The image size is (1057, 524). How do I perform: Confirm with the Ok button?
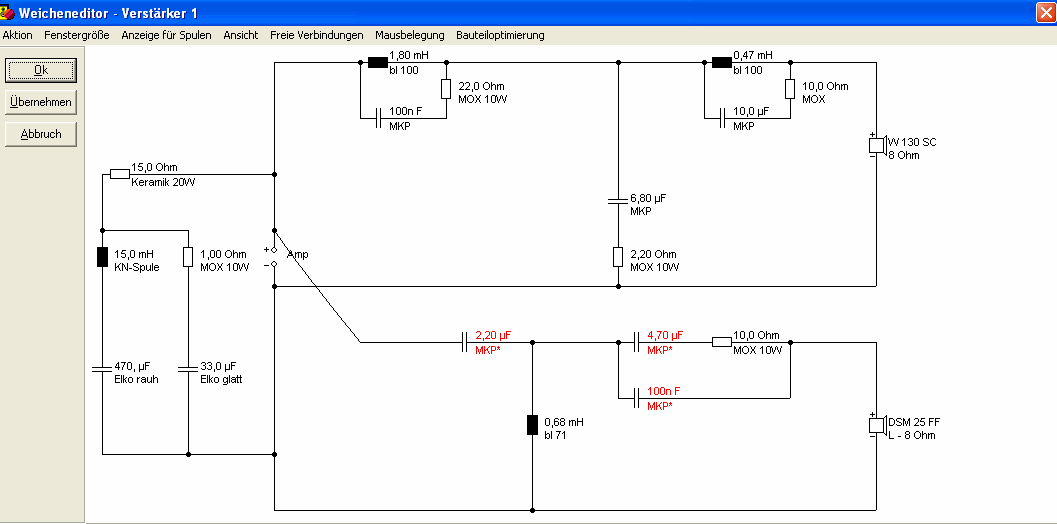pyautogui.click(x=41, y=70)
